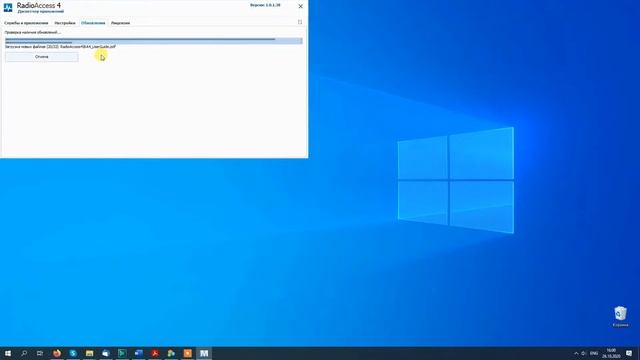
Task: Open the white bag store icon on taskbar
Action: coord(106,353)
